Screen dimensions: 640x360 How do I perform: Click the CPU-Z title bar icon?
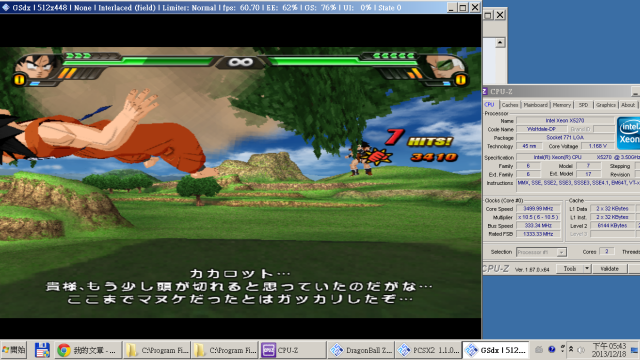pyautogui.click(x=485, y=91)
